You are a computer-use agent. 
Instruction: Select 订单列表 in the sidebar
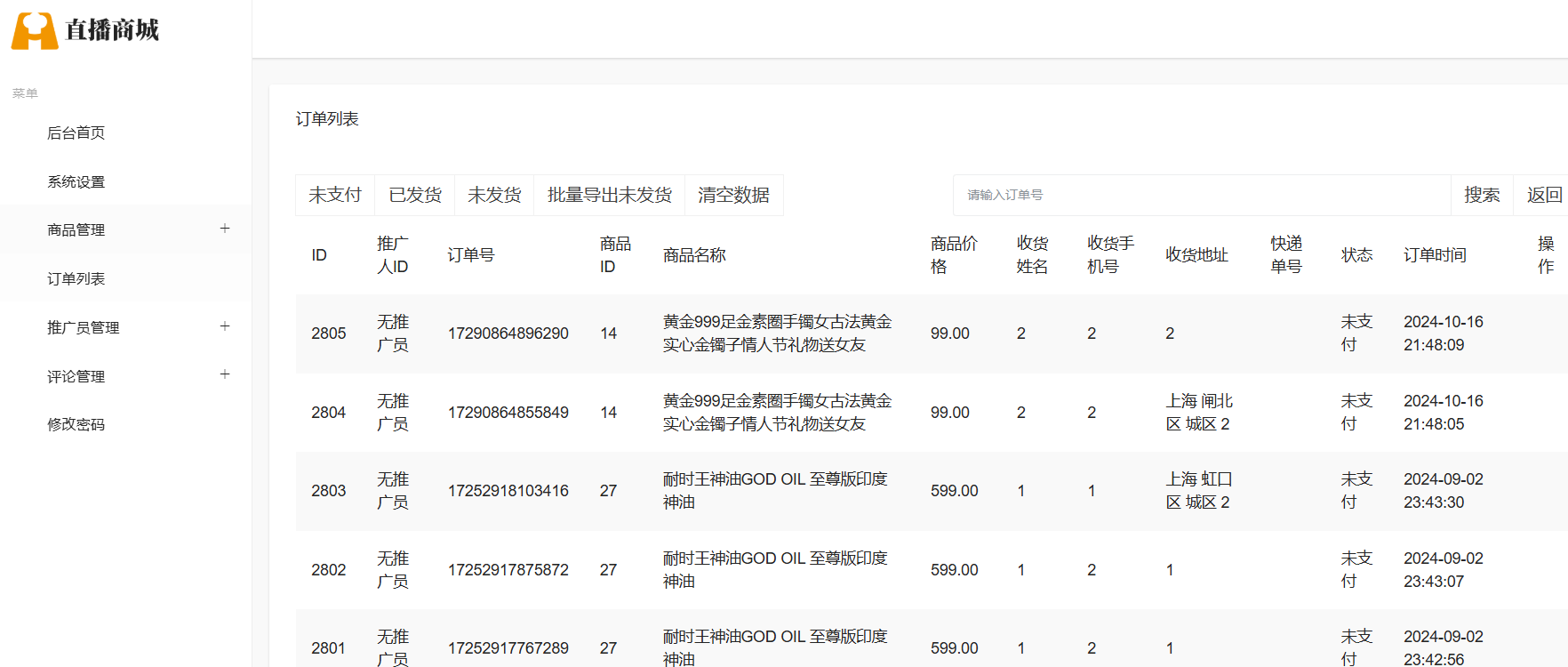click(x=76, y=278)
